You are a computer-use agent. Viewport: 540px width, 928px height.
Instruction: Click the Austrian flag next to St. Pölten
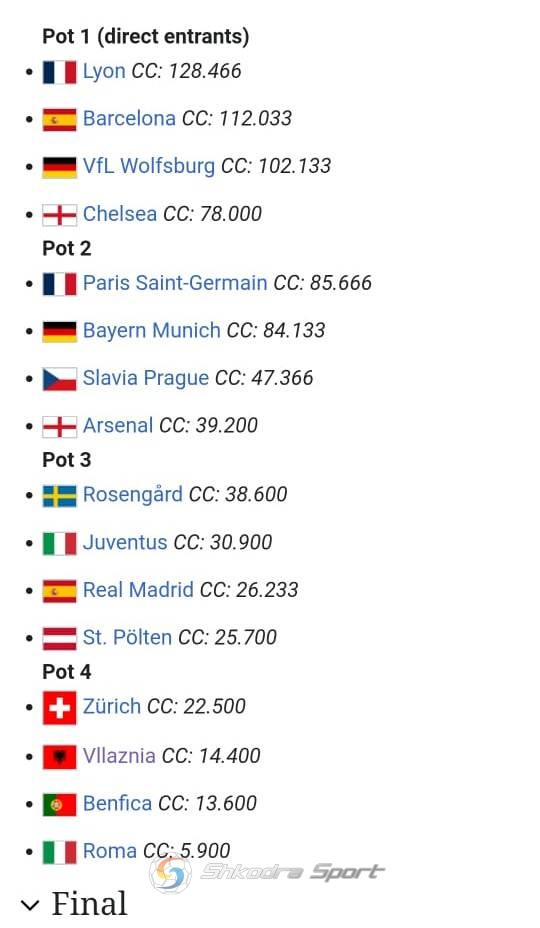pyautogui.click(x=59, y=639)
